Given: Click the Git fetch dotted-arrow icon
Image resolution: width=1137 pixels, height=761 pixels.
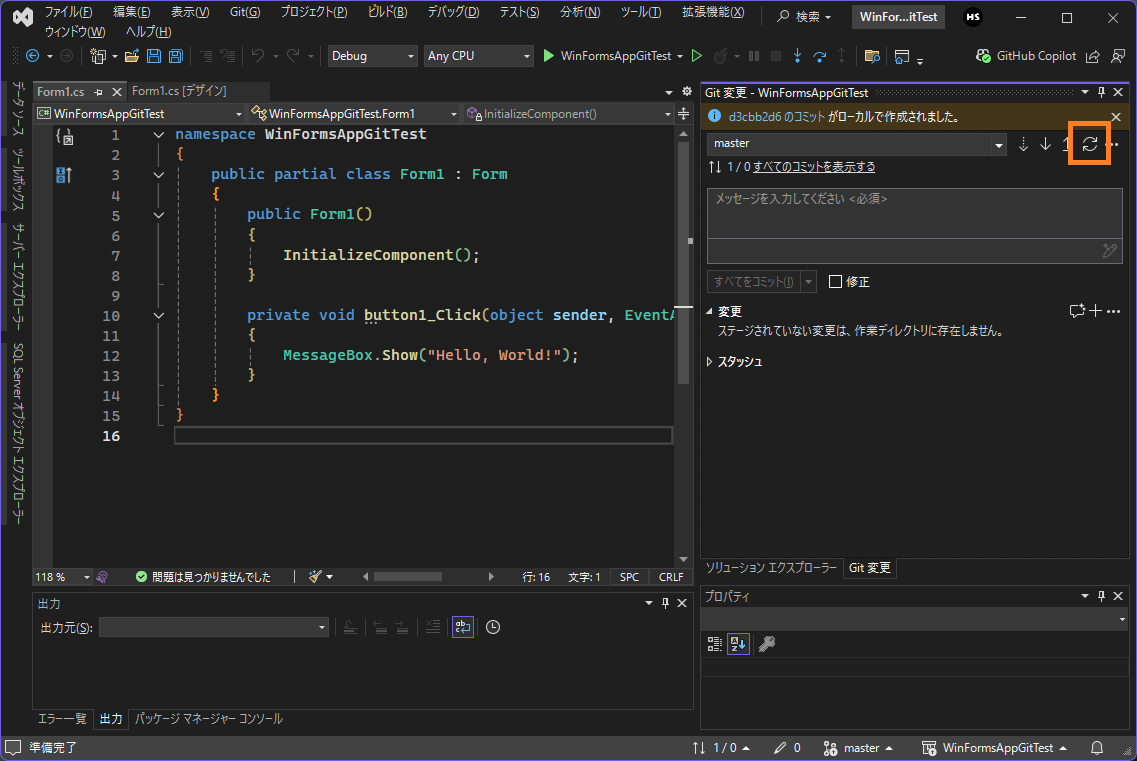Looking at the screenshot, I should tap(1023, 144).
